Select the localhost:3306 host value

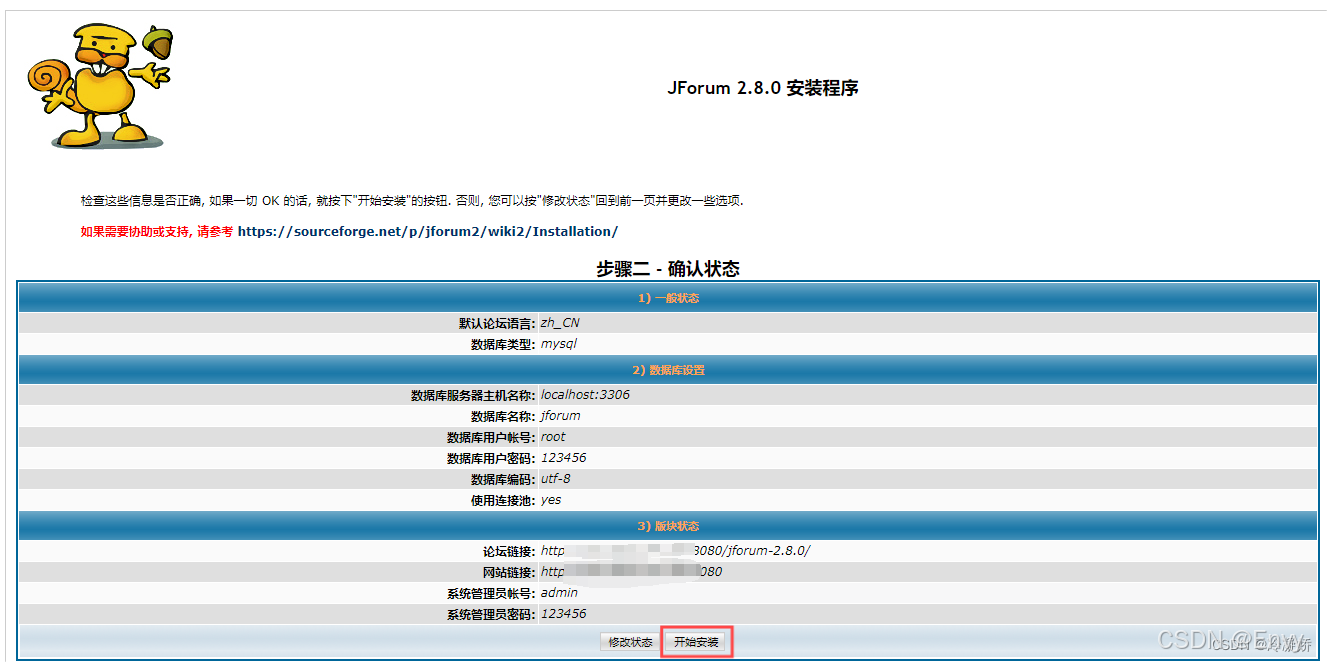coord(585,395)
